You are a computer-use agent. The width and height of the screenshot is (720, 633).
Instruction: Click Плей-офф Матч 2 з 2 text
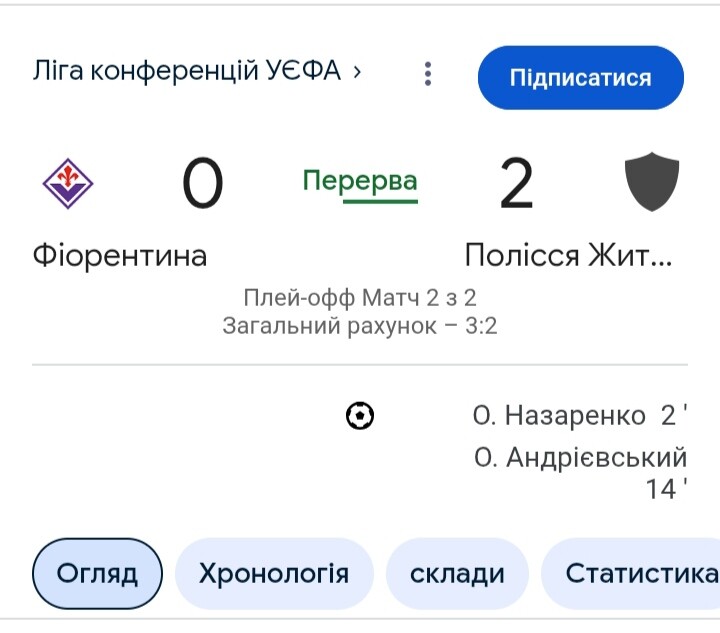[360, 297]
